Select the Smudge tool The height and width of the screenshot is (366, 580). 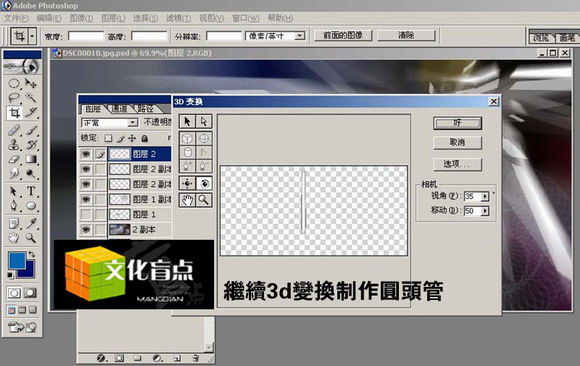click(14, 174)
